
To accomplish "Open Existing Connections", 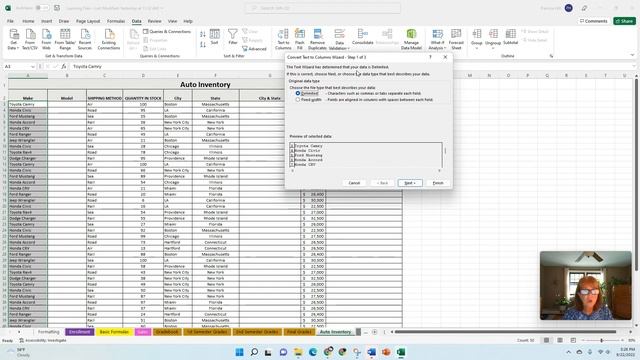I will [109, 39].
